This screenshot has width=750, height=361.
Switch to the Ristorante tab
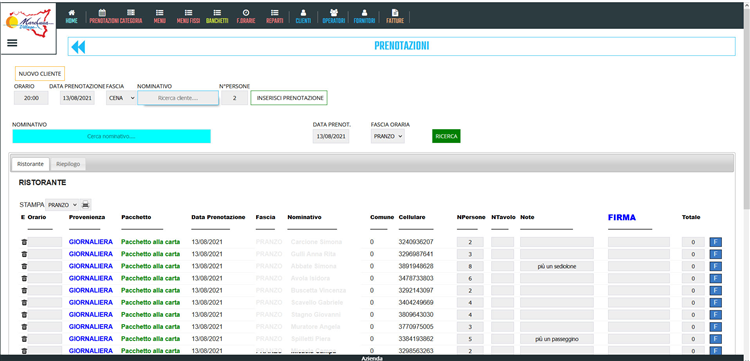[x=30, y=164]
